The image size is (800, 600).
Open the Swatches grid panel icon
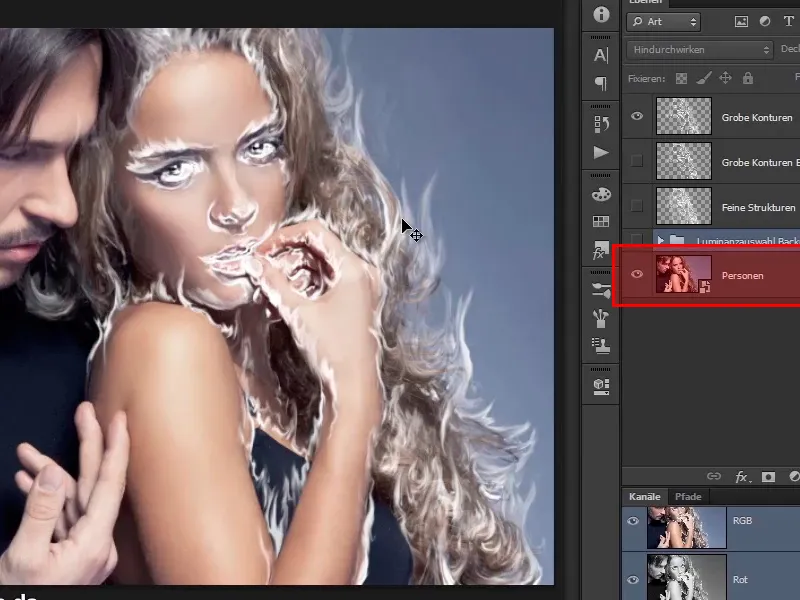601,221
